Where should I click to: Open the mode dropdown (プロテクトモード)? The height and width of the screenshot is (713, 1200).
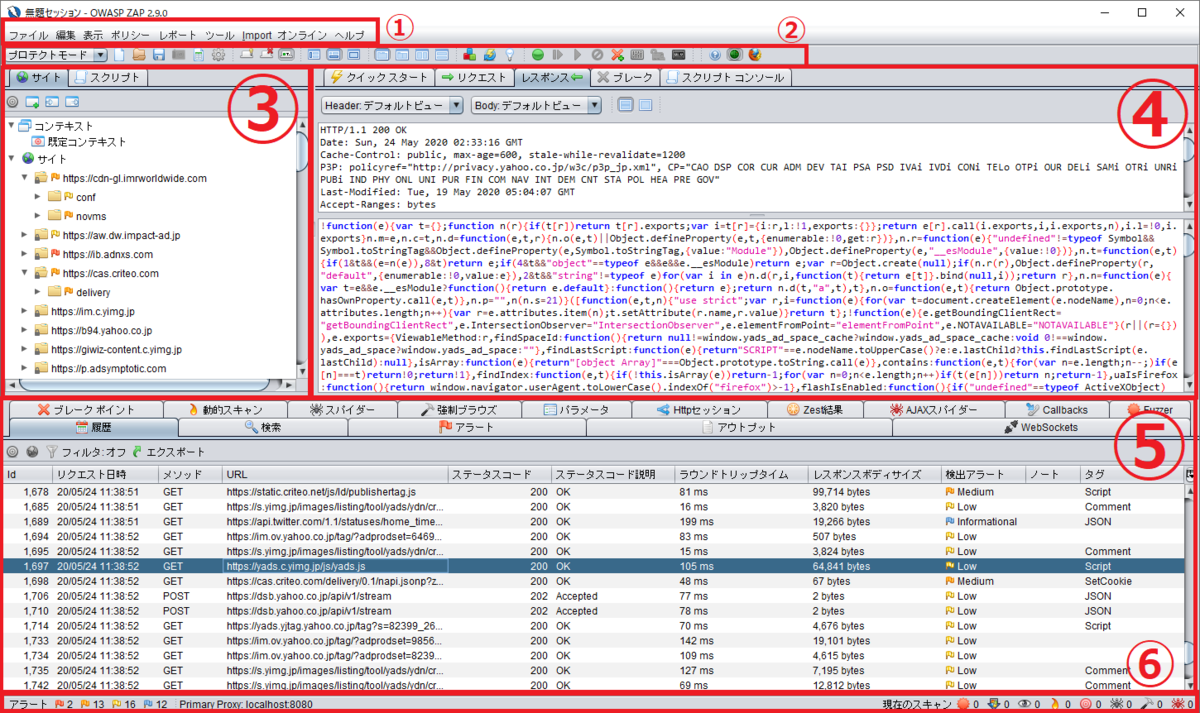tap(55, 54)
